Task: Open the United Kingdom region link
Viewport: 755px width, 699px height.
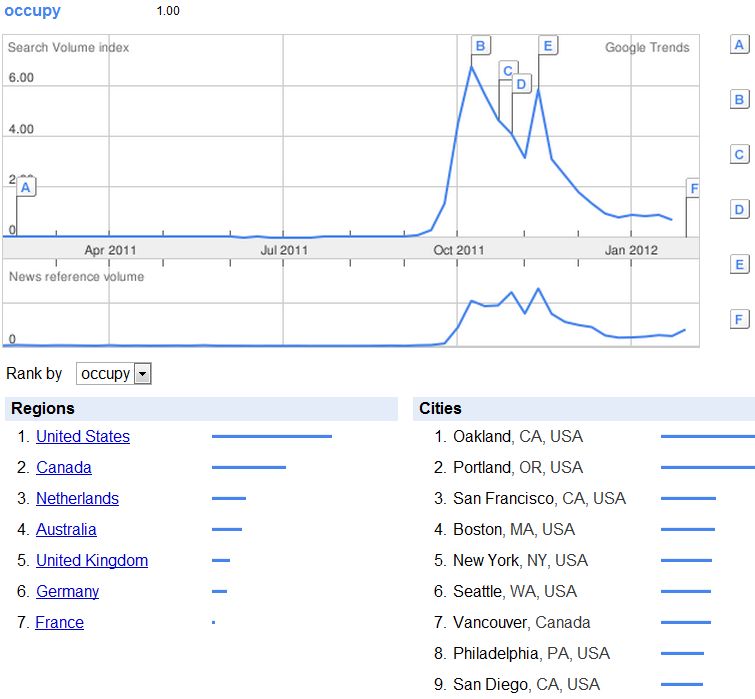Action: (92, 561)
